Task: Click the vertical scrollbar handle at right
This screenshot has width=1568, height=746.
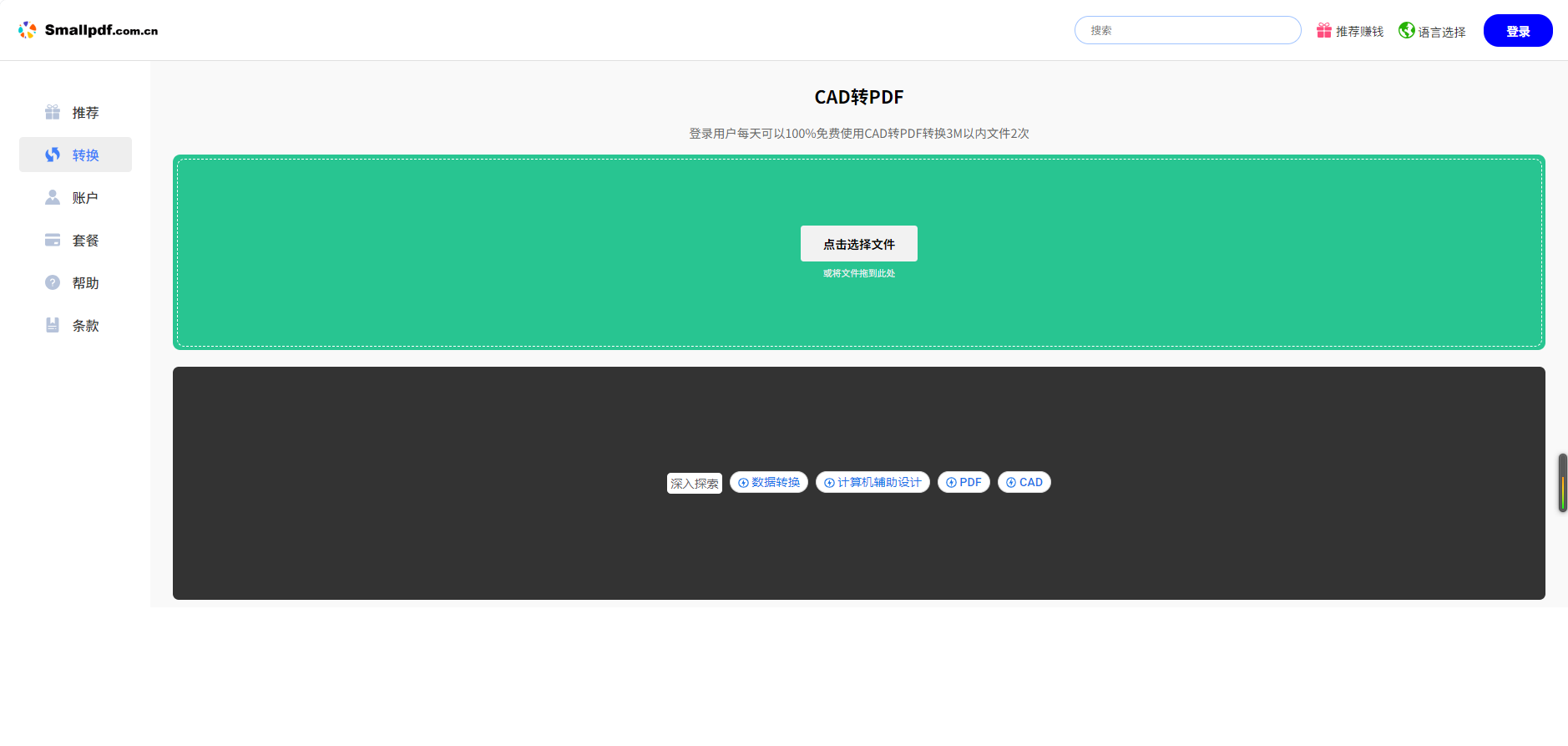Action: click(1562, 483)
